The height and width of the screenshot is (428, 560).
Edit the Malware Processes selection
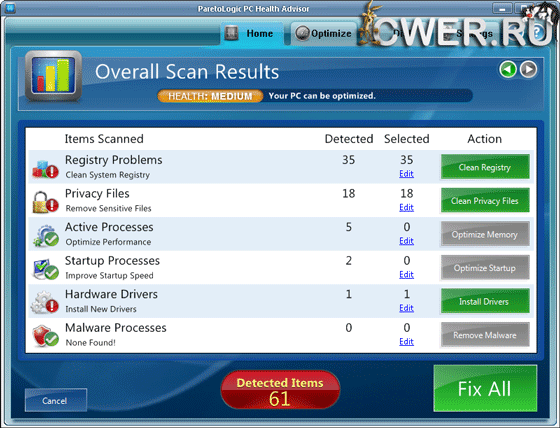pos(406,342)
